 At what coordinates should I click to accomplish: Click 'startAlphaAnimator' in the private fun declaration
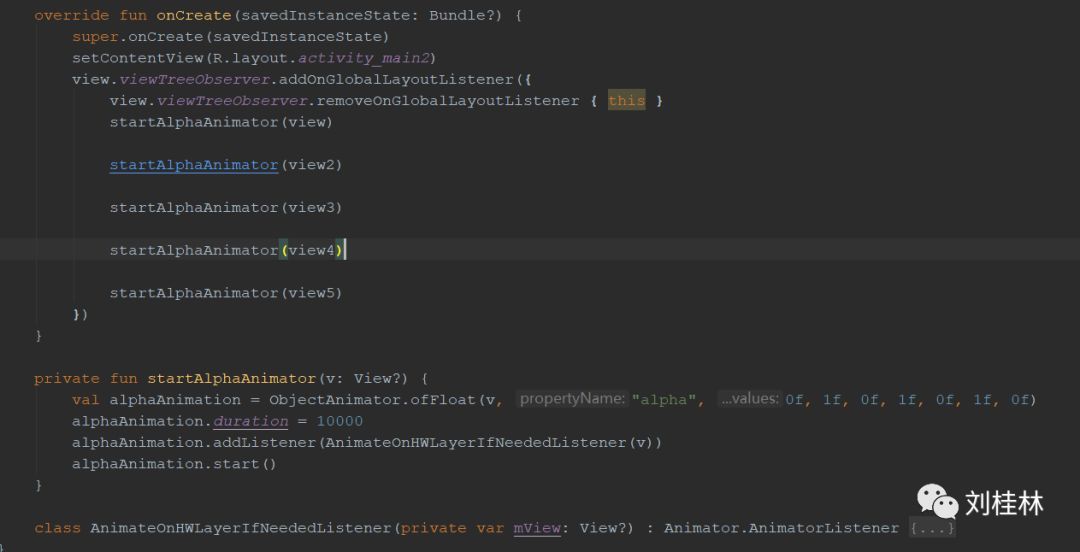231,378
